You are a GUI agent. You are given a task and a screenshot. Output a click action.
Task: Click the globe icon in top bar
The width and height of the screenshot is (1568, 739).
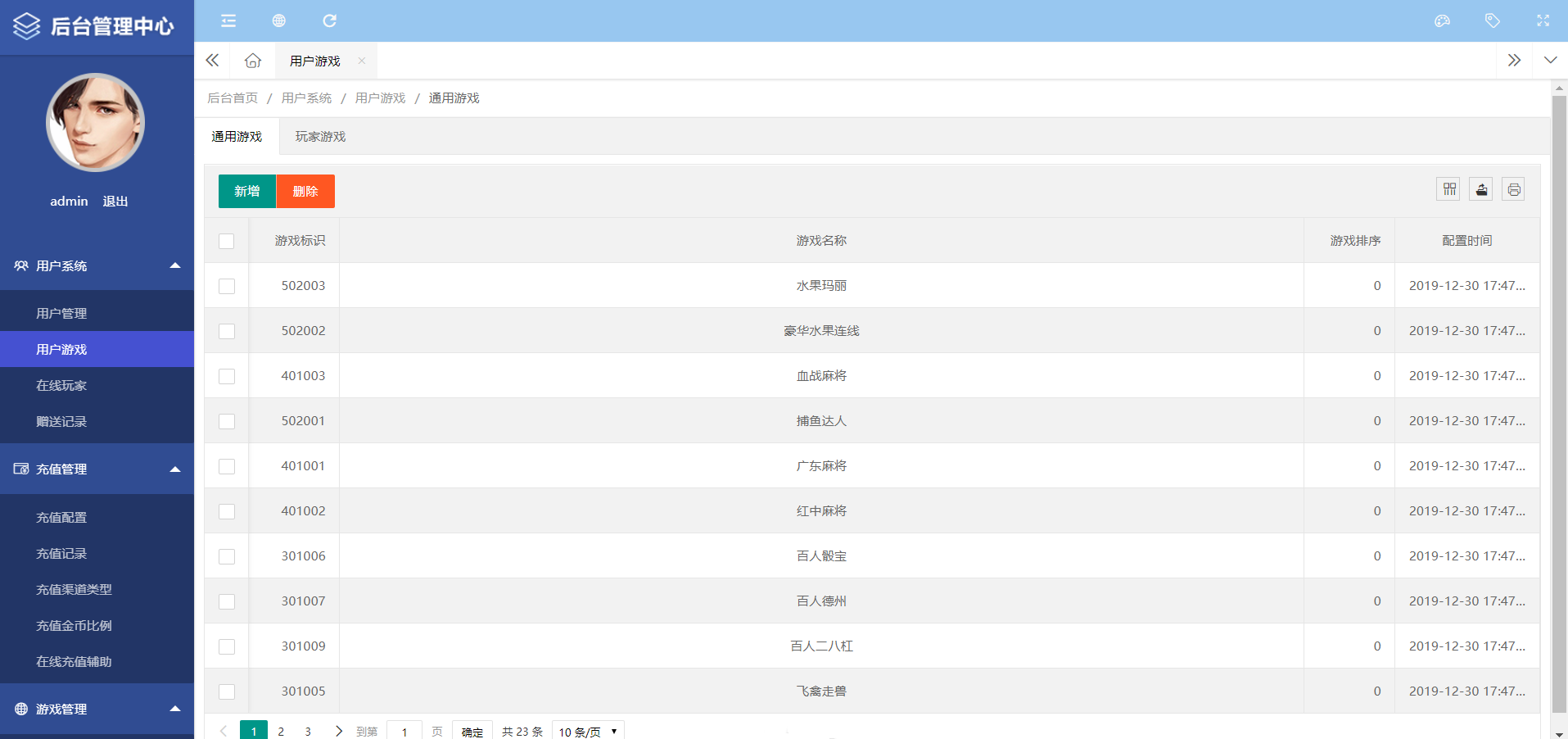point(279,20)
